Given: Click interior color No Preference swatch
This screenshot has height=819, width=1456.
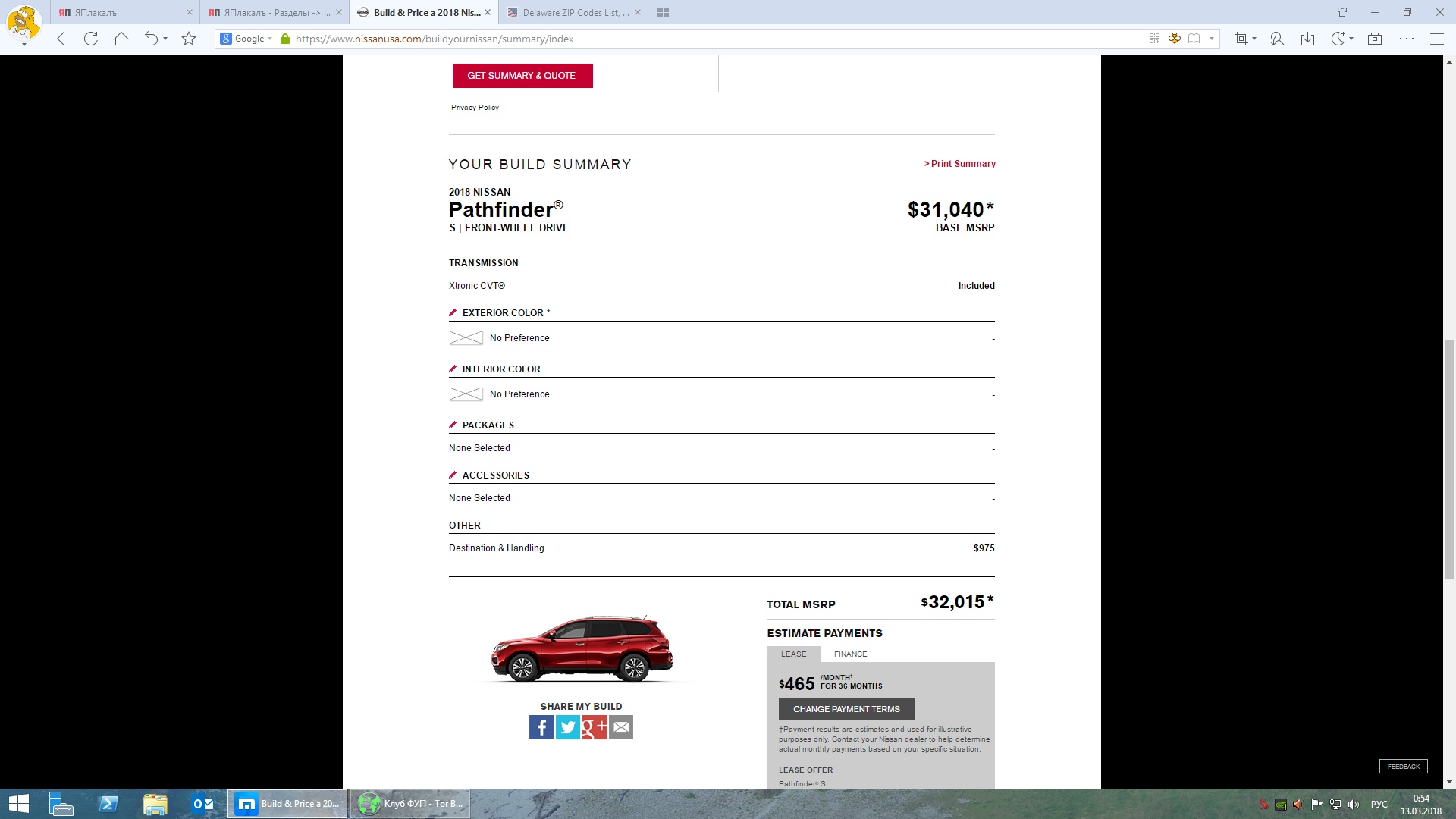Looking at the screenshot, I should point(466,394).
